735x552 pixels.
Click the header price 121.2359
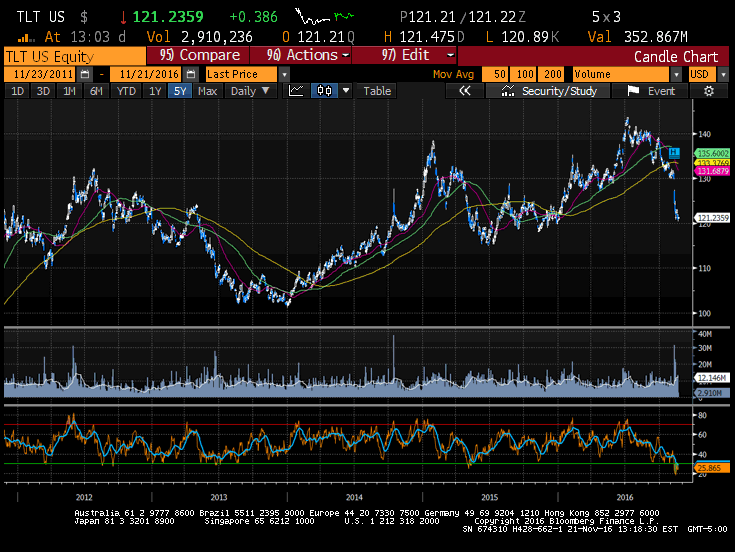168,17
